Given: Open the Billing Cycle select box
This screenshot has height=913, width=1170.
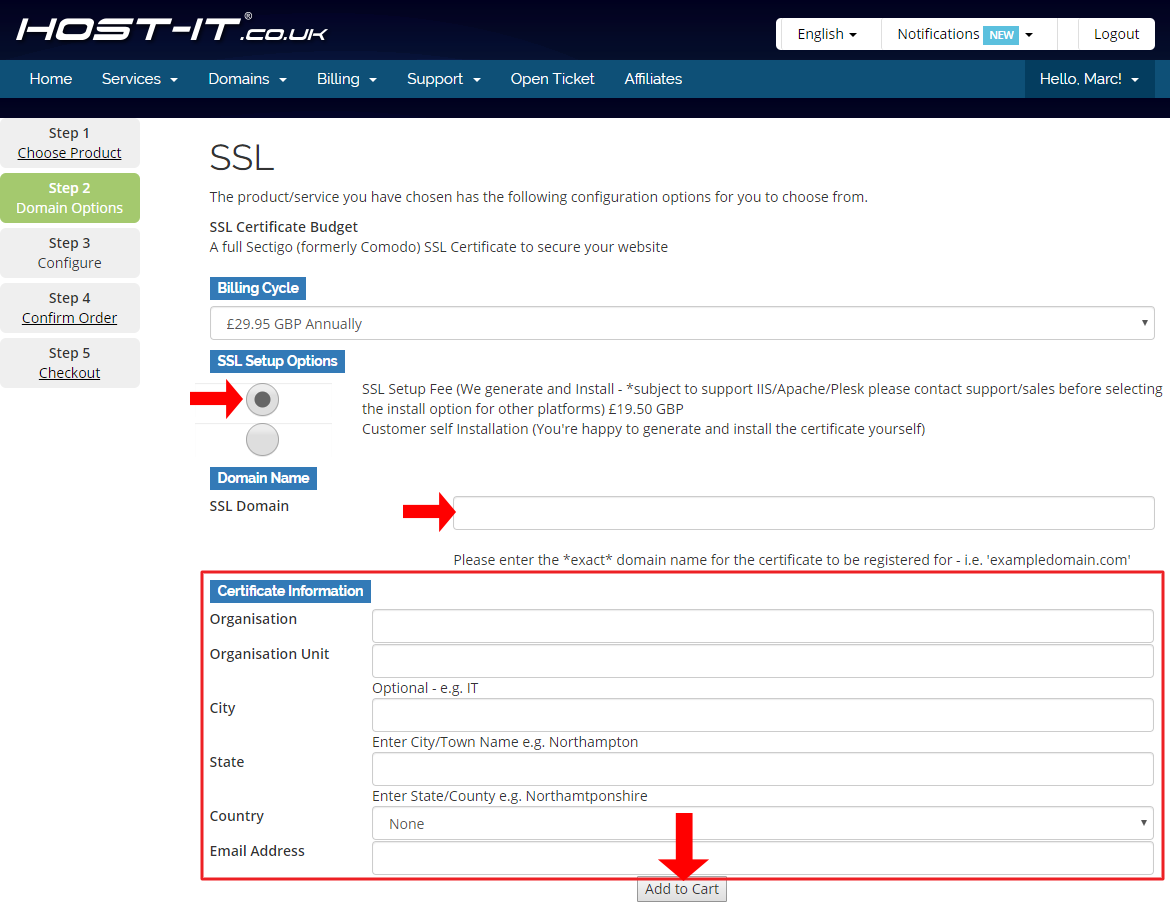Looking at the screenshot, I should tap(682, 323).
